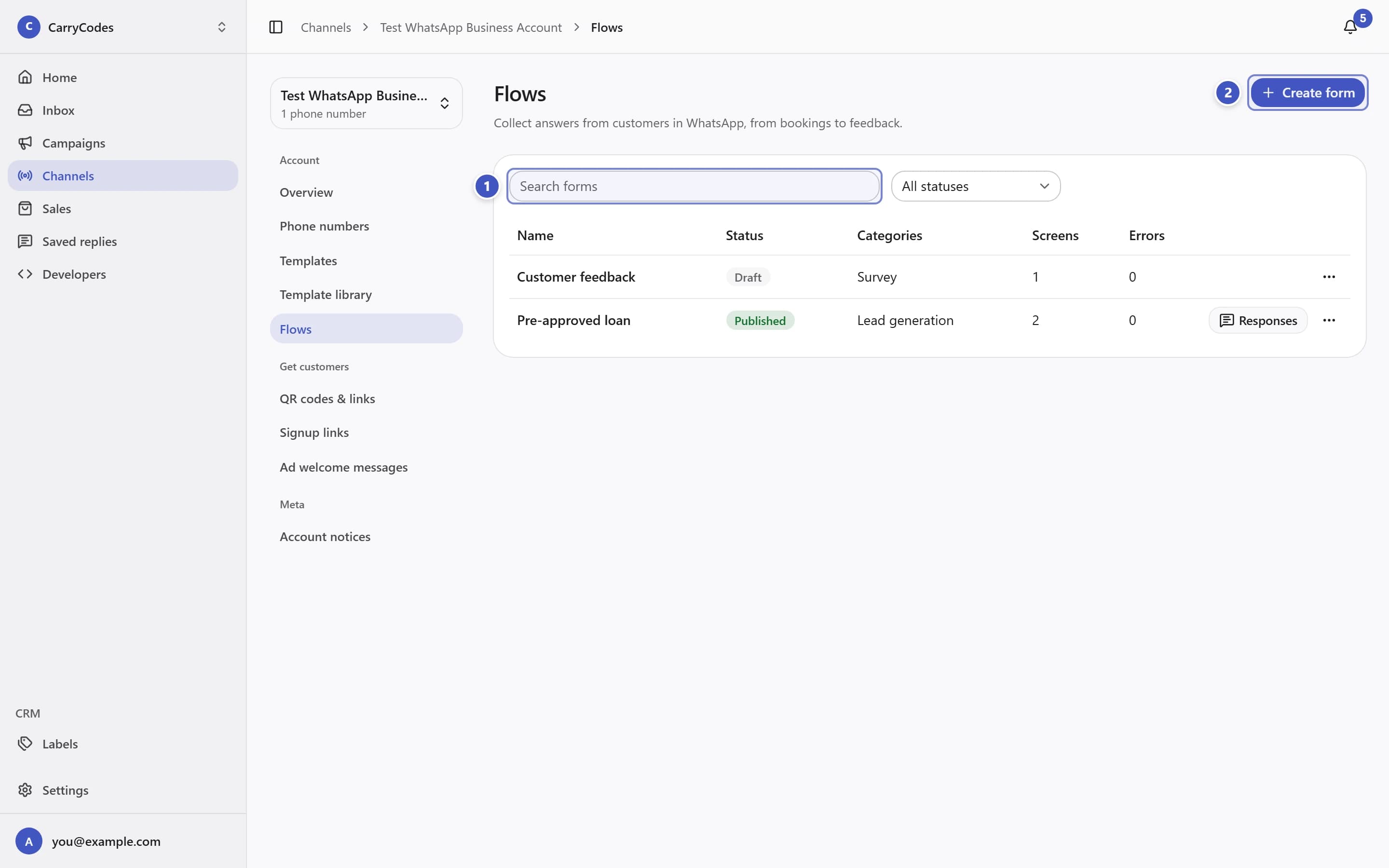Click the user avatar next to you@example.com
Screen dimensions: 1389x868
pos(29,841)
